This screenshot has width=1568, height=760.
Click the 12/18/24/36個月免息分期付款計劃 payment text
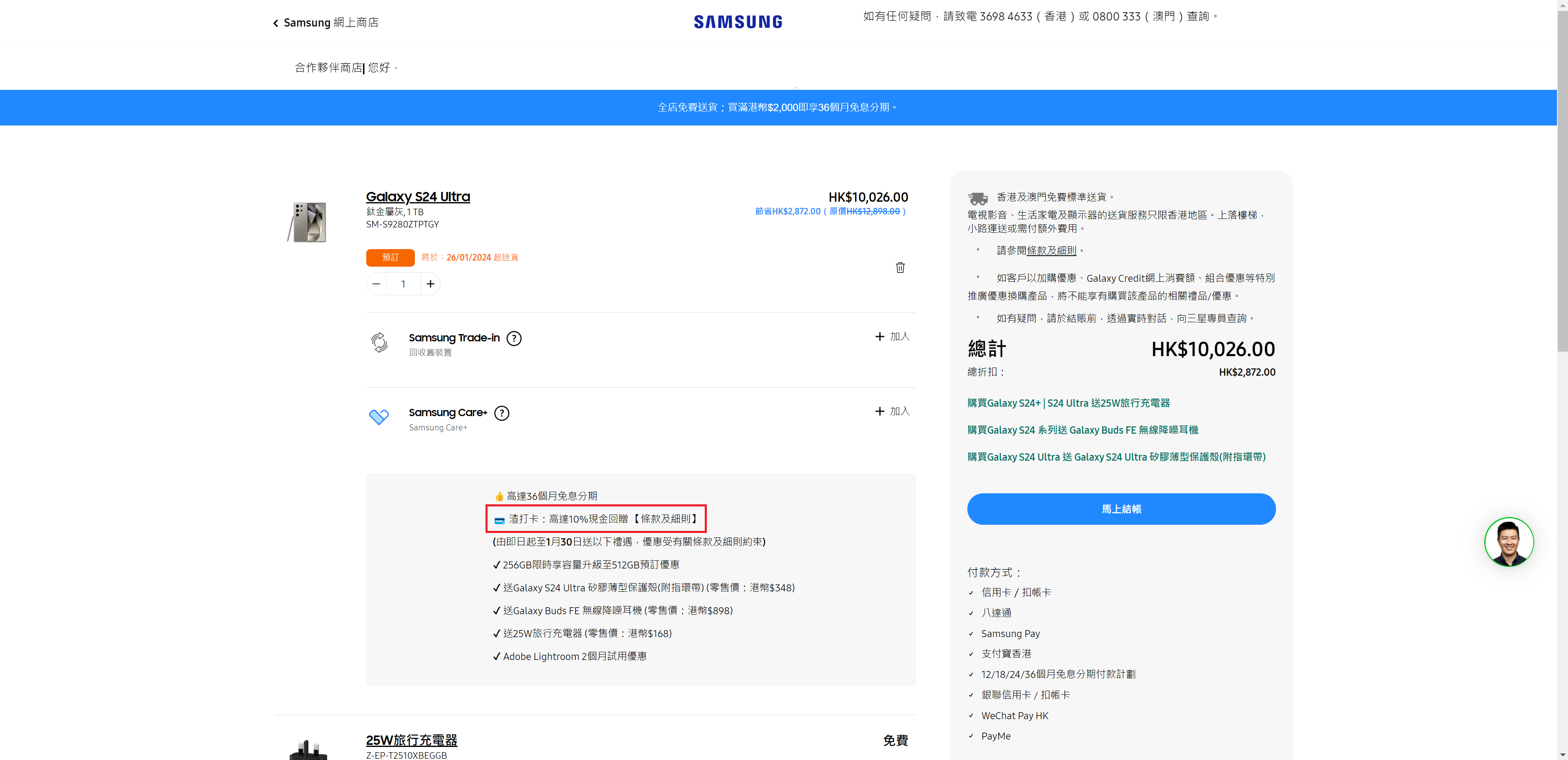pyautogui.click(x=1058, y=674)
